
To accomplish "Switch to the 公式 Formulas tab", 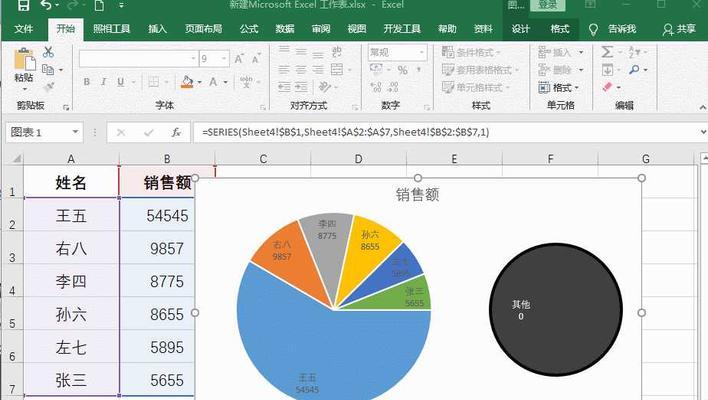I will (x=249, y=29).
